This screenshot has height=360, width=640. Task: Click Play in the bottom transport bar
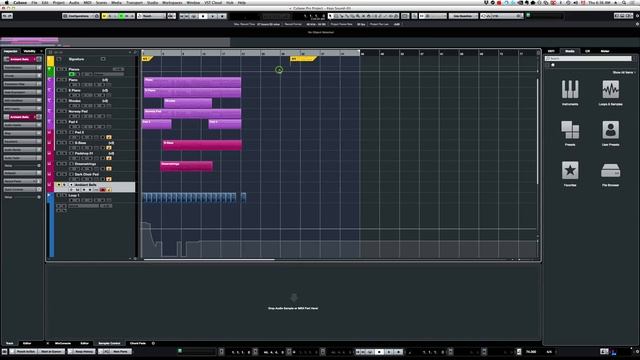(389, 352)
